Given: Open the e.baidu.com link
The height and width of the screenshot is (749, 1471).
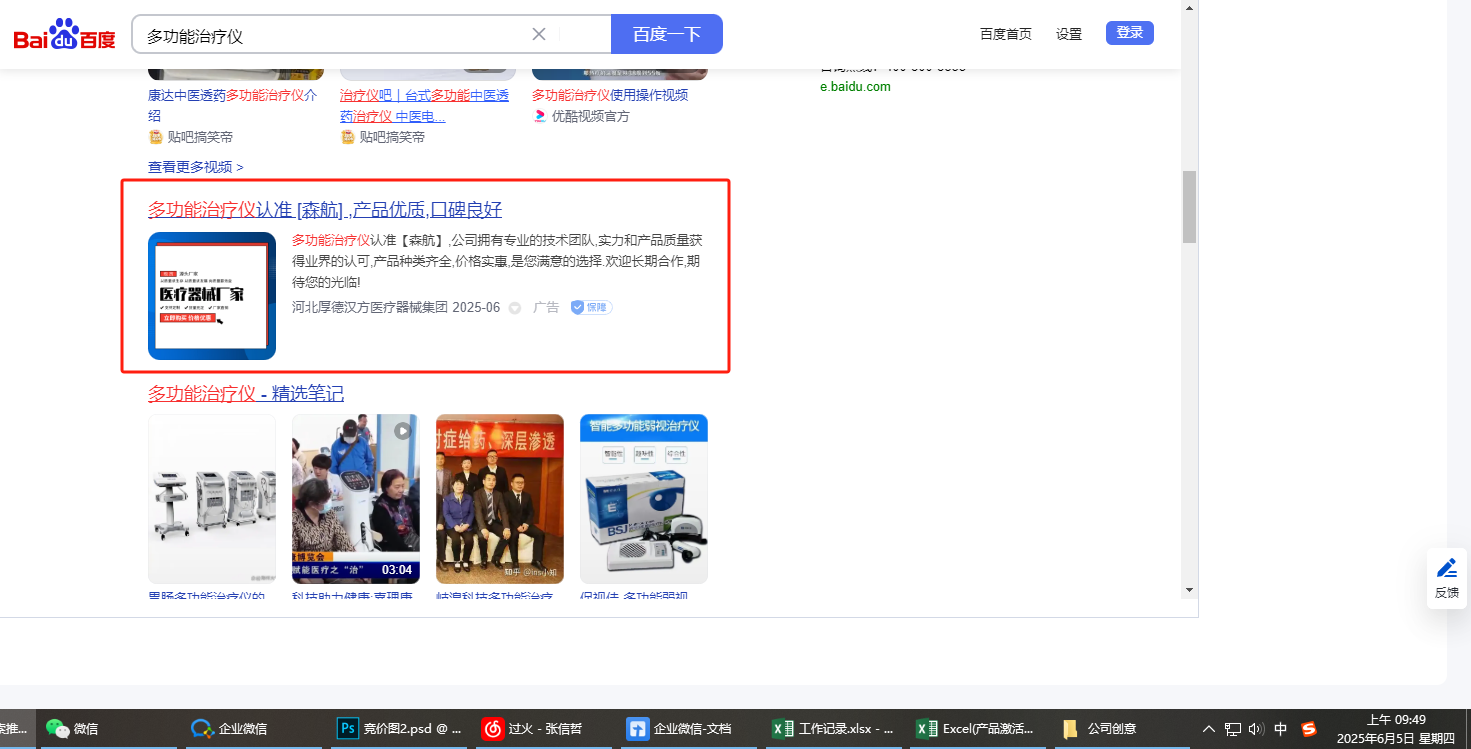Looking at the screenshot, I should [855, 87].
